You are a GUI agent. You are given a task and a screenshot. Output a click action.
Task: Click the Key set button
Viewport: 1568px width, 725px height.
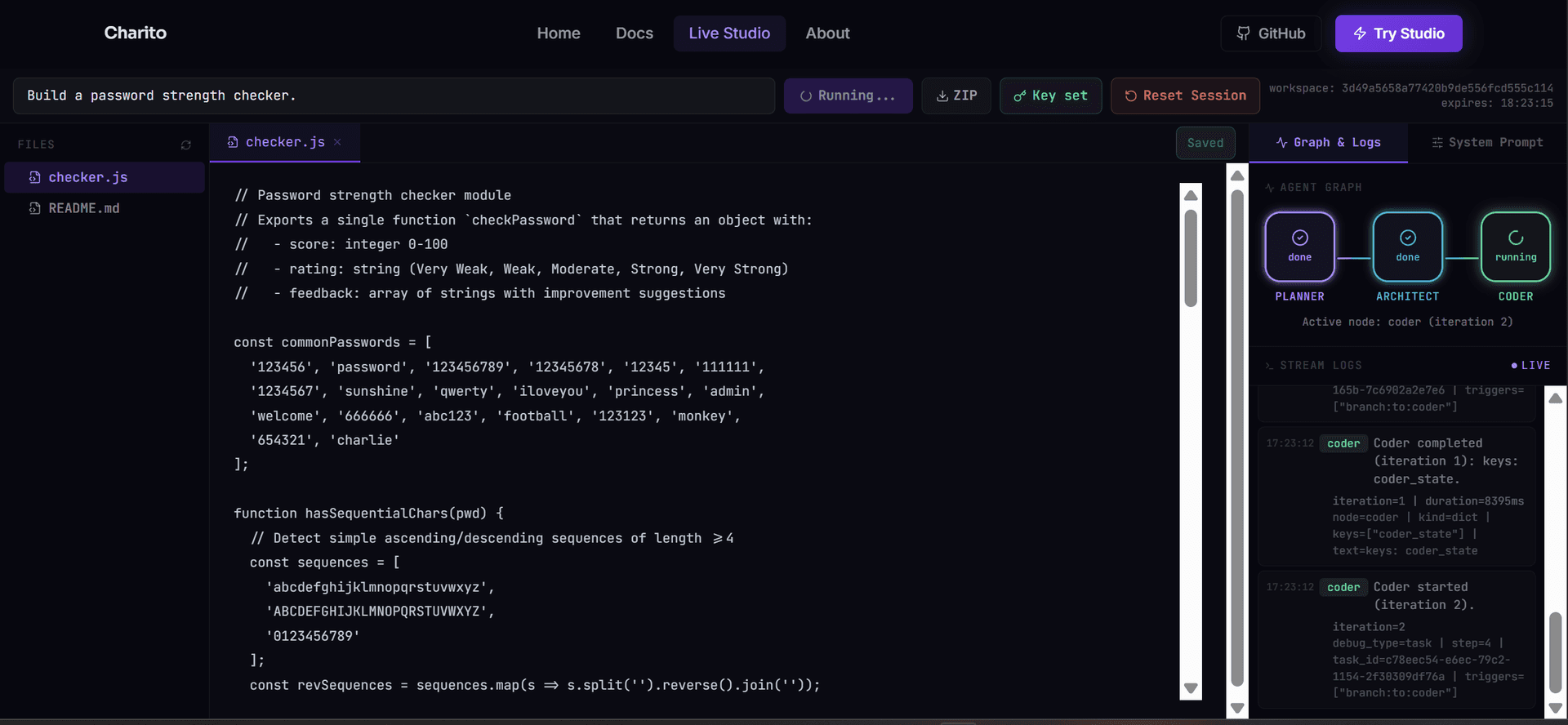point(1050,96)
